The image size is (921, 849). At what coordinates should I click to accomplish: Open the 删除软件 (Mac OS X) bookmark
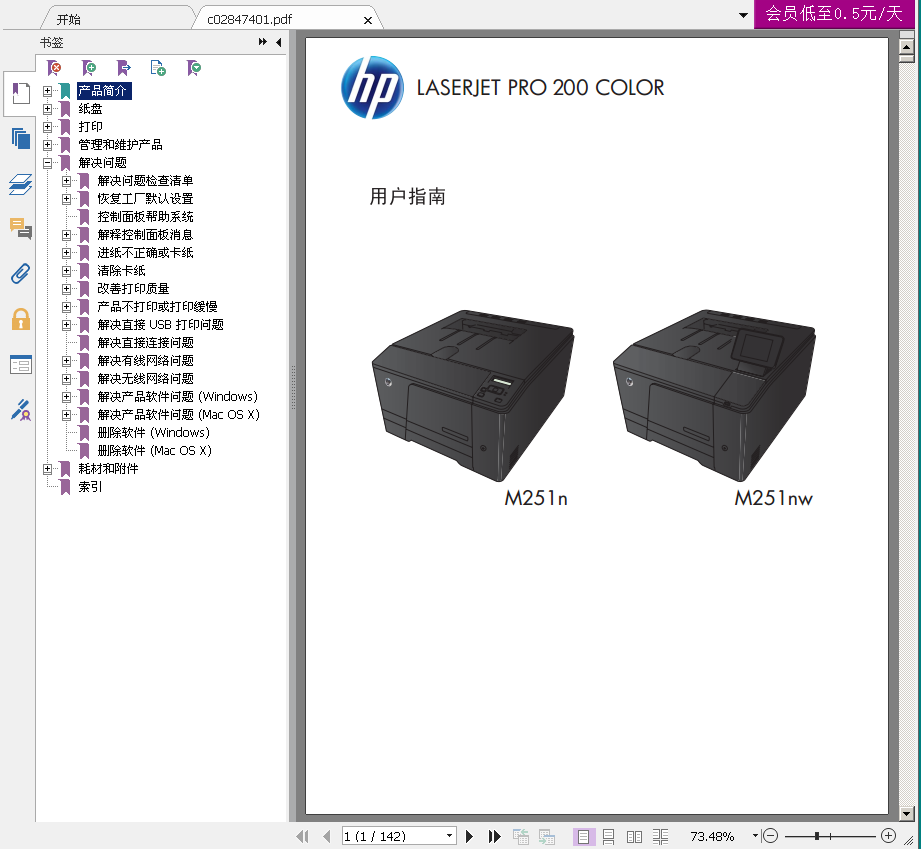[154, 451]
